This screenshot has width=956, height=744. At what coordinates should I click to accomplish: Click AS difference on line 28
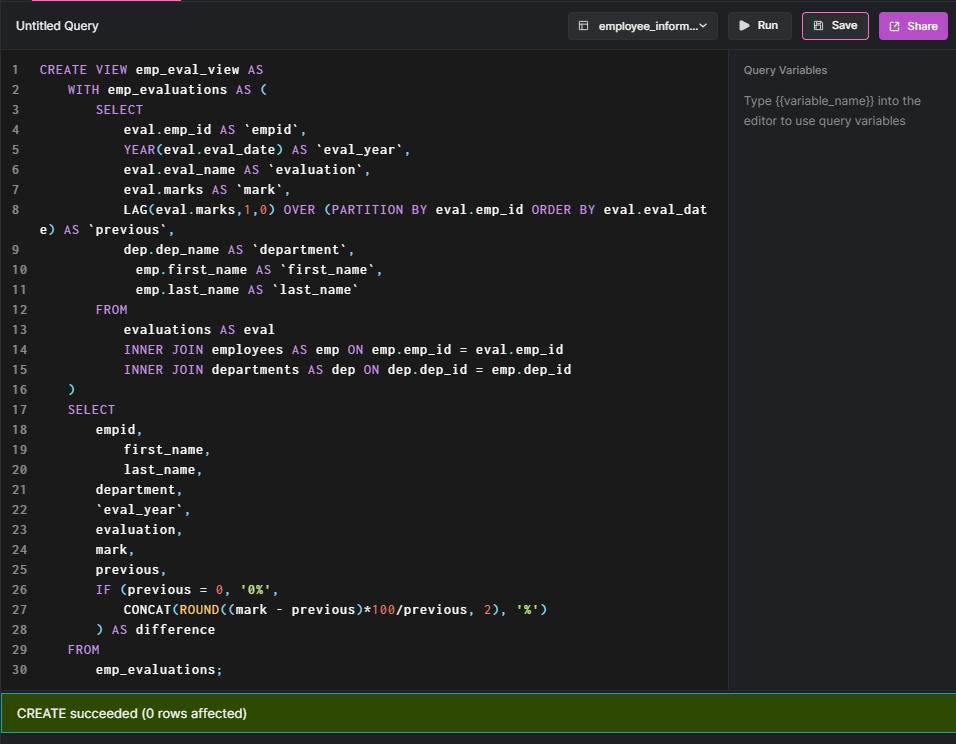pos(163,629)
